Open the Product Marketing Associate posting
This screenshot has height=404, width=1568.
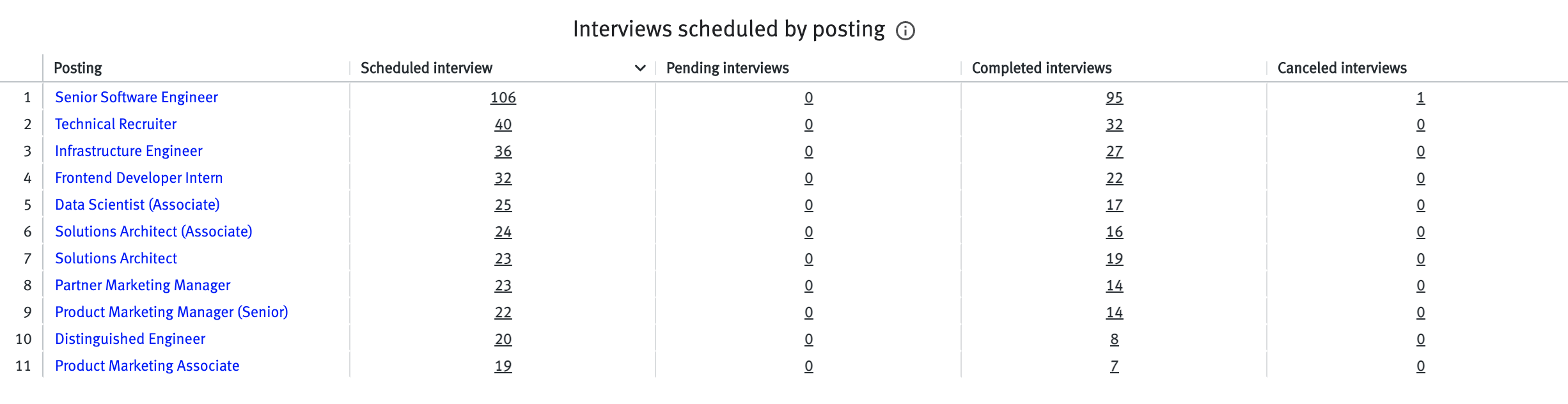point(147,366)
